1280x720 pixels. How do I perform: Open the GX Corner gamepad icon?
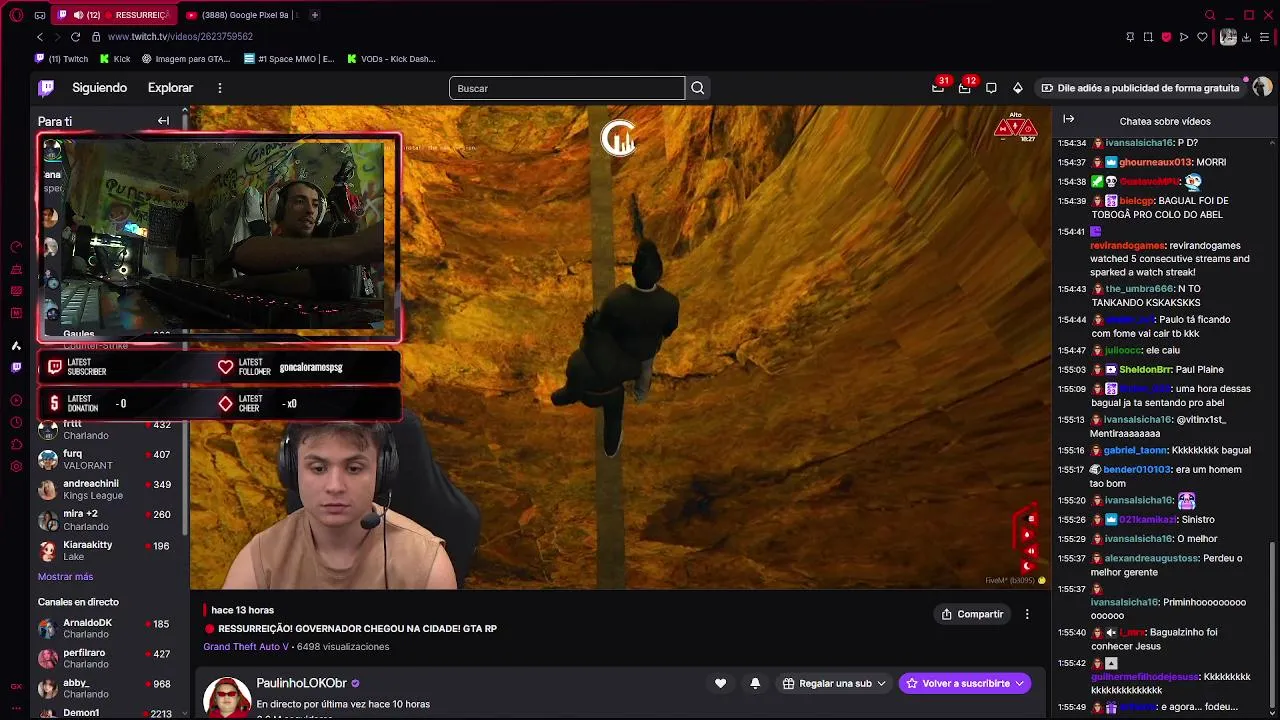[40, 15]
